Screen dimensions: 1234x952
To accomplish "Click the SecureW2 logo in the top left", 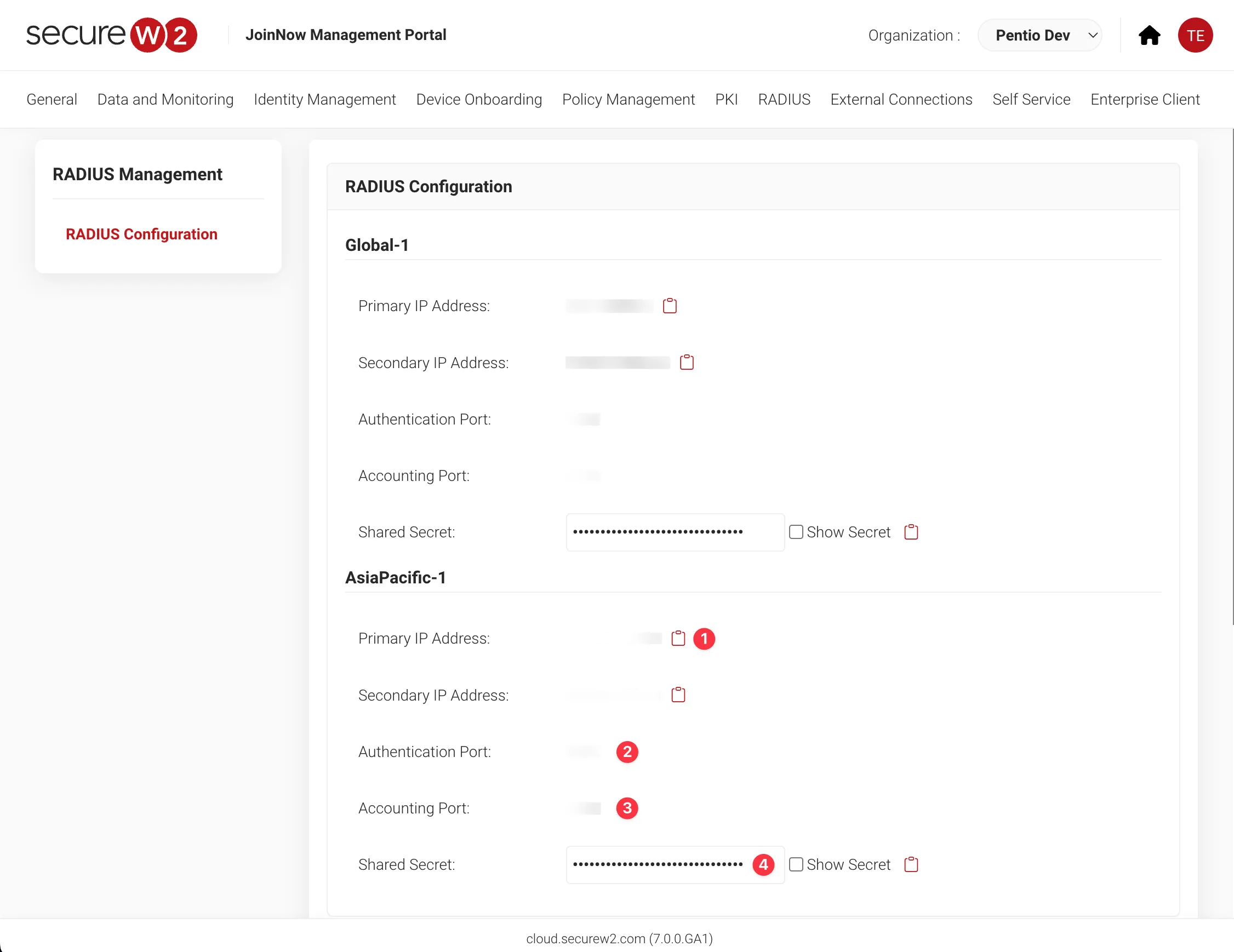I will (112, 35).
